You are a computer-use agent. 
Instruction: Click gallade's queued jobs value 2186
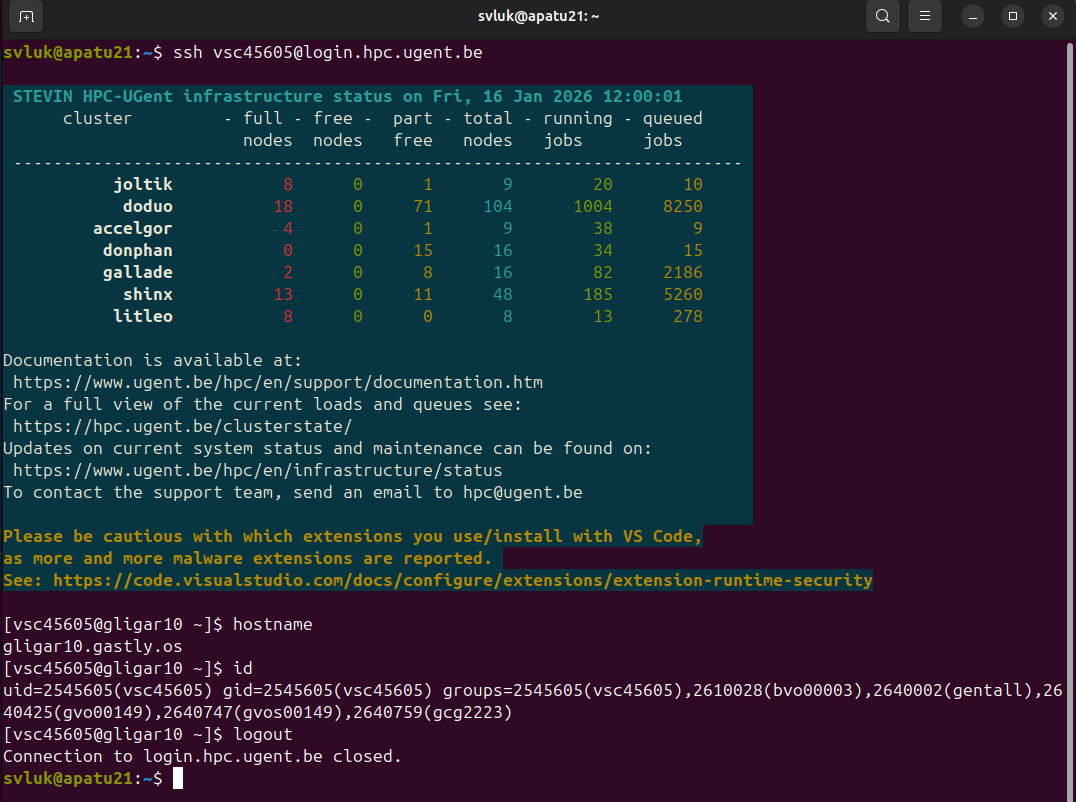[683, 272]
